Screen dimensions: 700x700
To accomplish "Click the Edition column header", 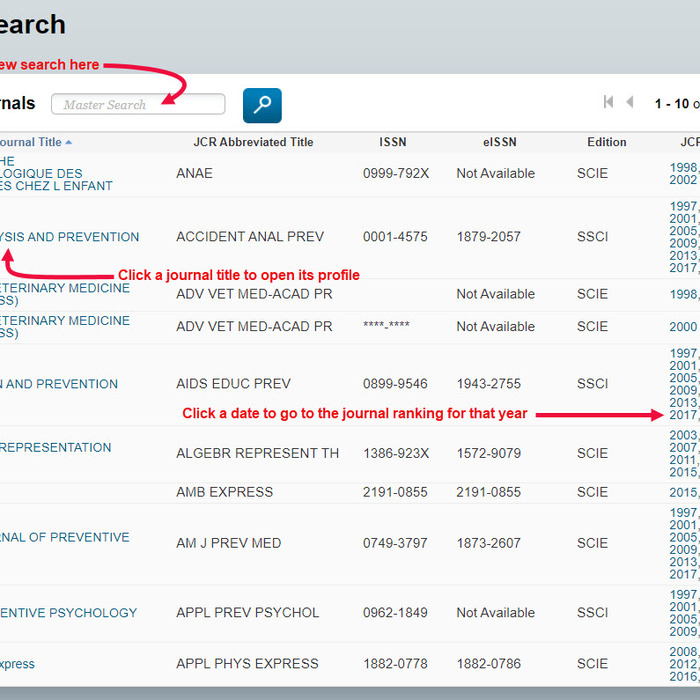I will click(x=606, y=142).
